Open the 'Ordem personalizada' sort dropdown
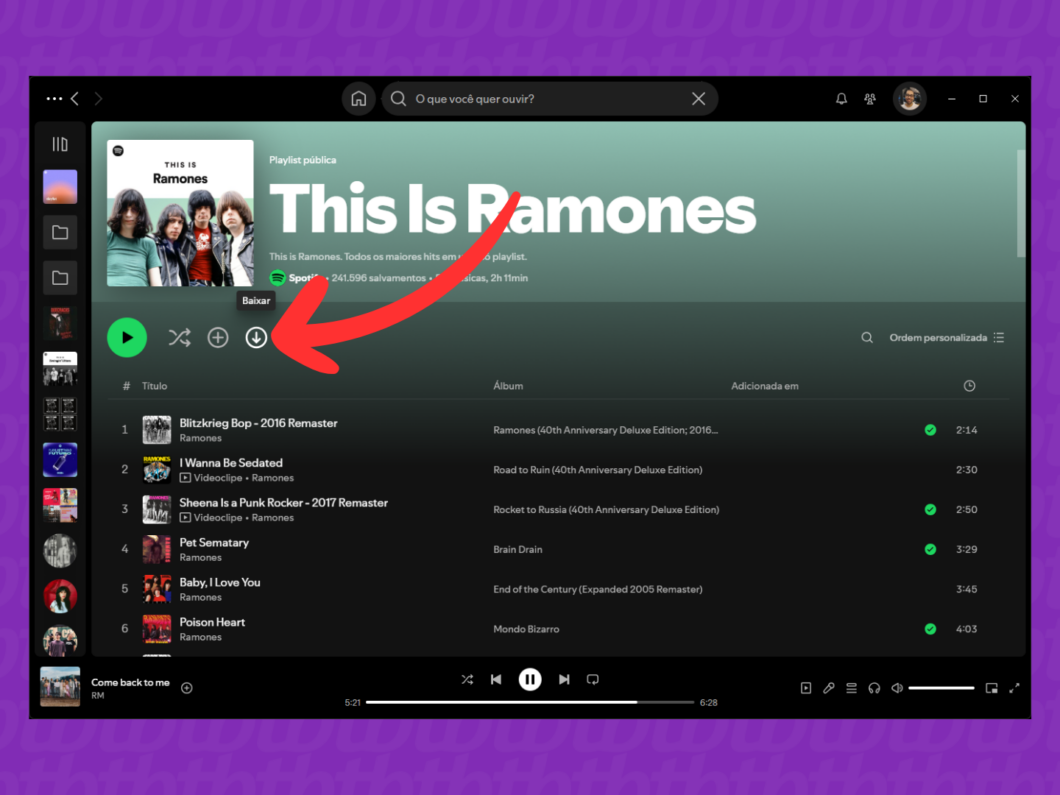 pyautogui.click(x=938, y=337)
